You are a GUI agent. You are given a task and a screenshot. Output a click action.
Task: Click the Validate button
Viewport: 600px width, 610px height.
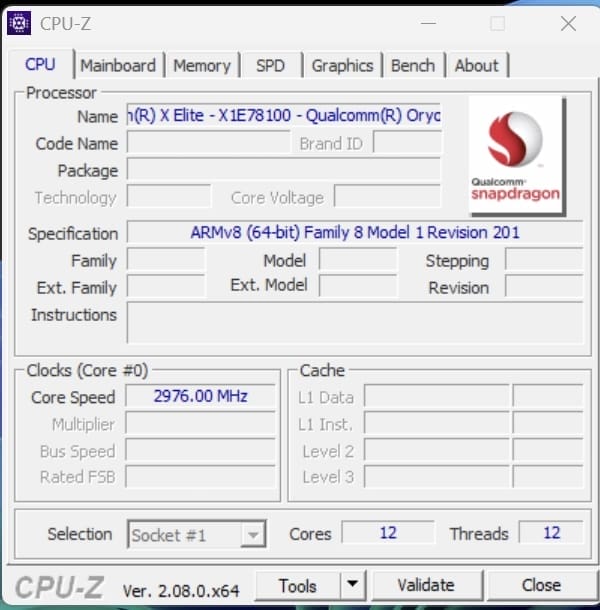(426, 585)
